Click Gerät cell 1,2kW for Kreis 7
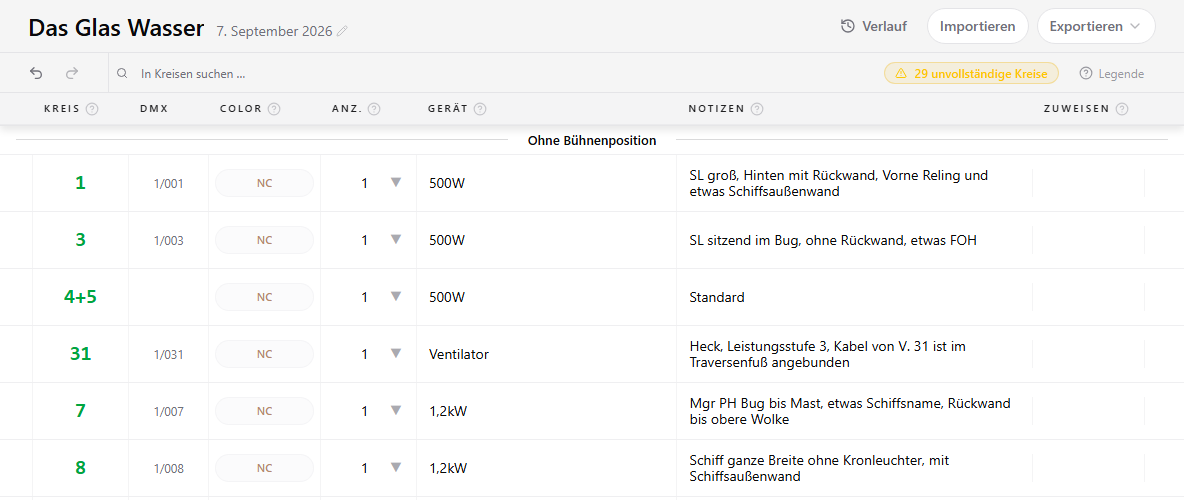Screen dimensions: 1184x500 click(546, 411)
